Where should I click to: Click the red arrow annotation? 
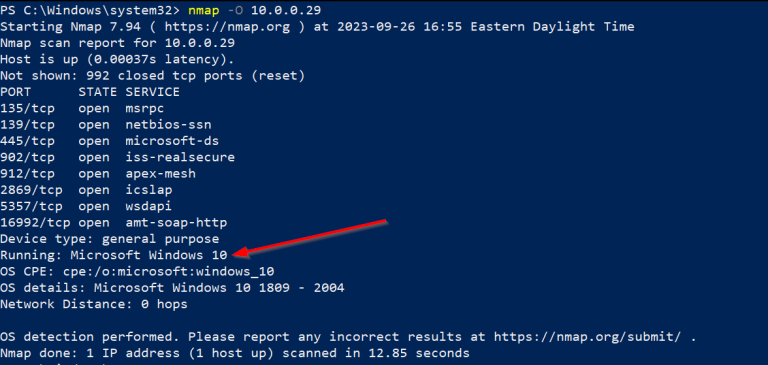tap(310, 238)
